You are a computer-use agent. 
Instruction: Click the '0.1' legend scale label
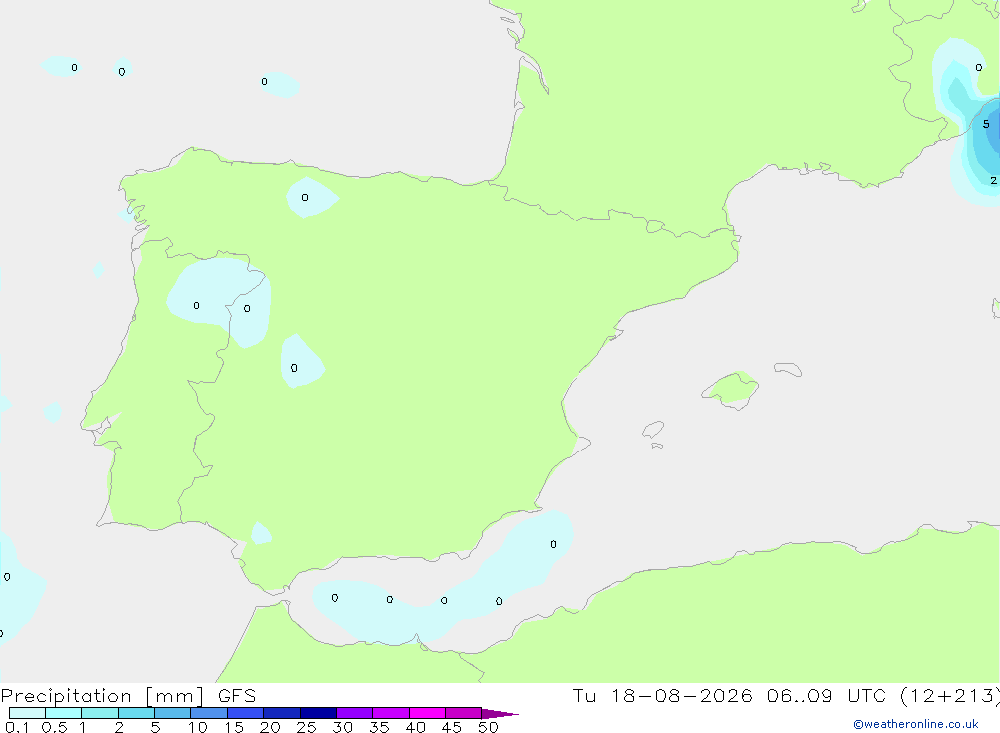coord(17,727)
